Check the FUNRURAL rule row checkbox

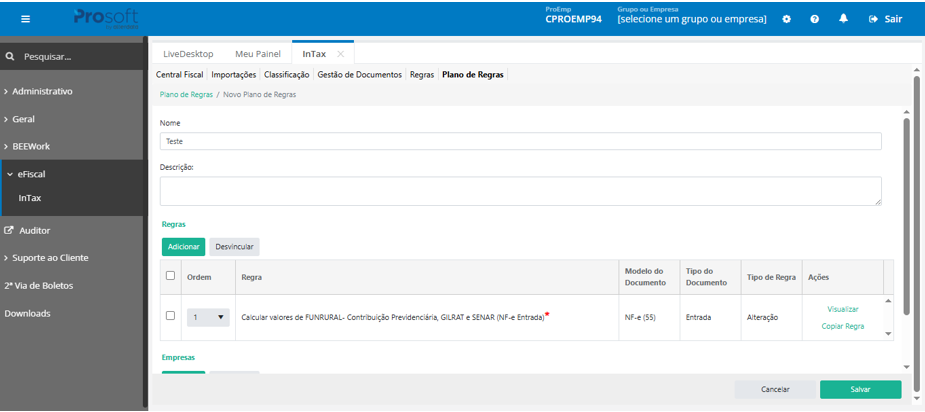tap(170, 316)
